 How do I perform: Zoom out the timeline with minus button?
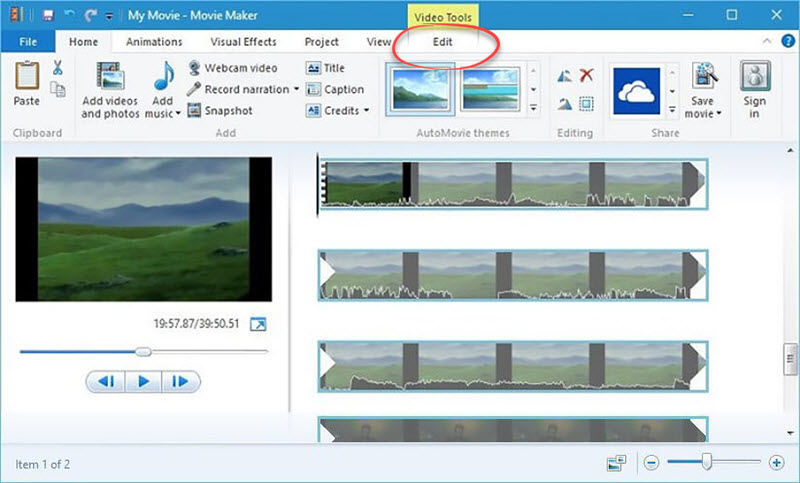point(651,463)
